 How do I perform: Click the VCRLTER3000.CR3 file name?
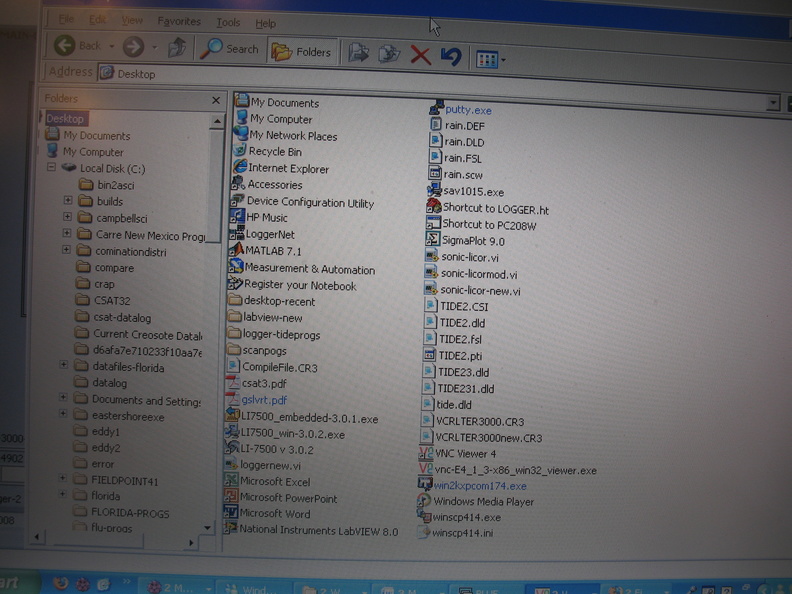click(x=479, y=421)
